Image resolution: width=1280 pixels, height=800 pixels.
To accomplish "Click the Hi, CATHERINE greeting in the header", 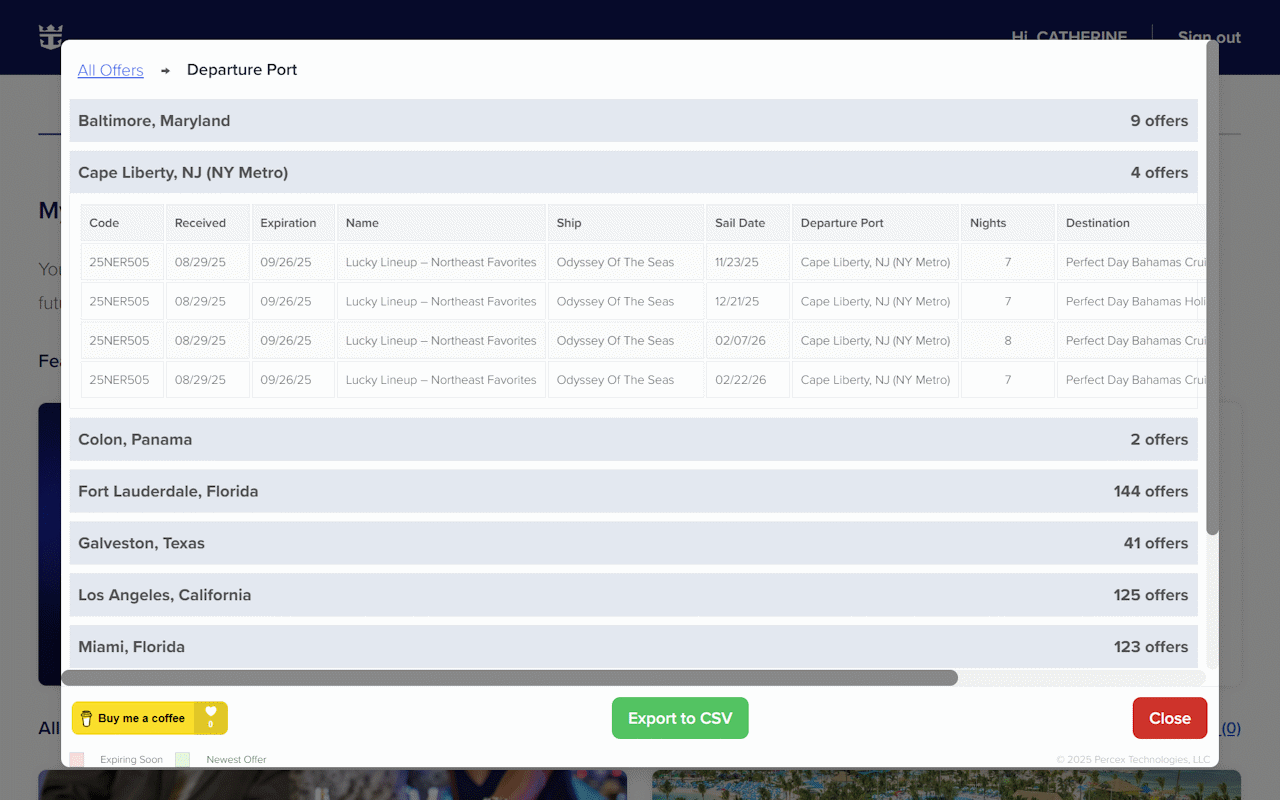I will point(1069,37).
